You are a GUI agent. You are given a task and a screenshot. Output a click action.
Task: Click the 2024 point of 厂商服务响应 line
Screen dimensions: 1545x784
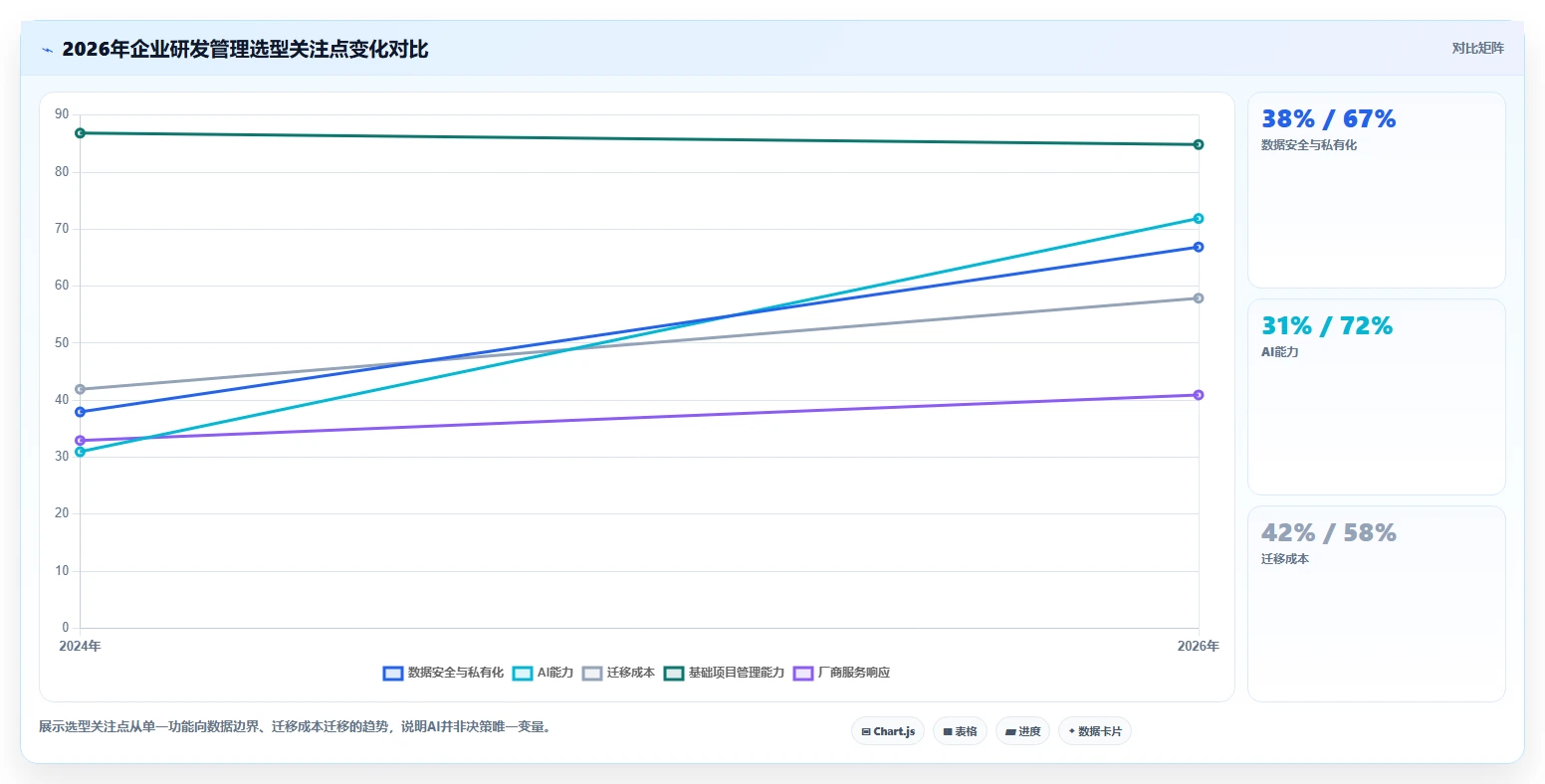pos(80,441)
